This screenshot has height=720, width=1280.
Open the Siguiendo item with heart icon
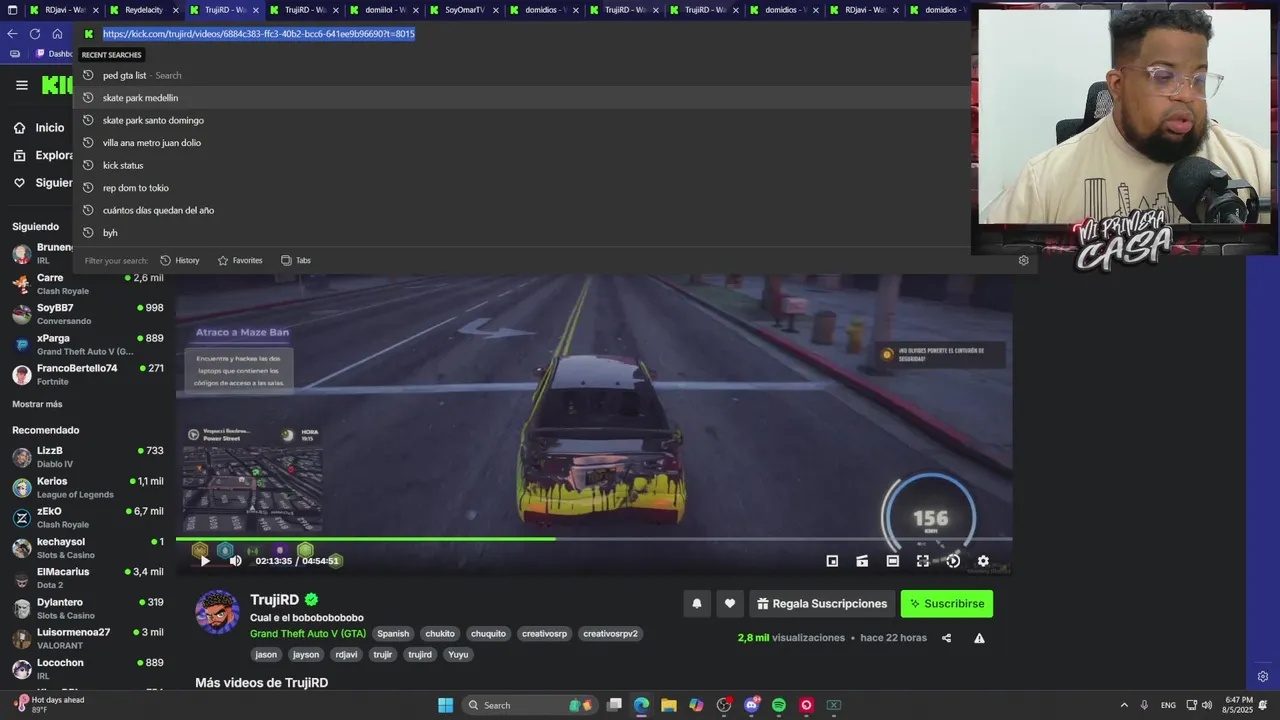click(42, 183)
